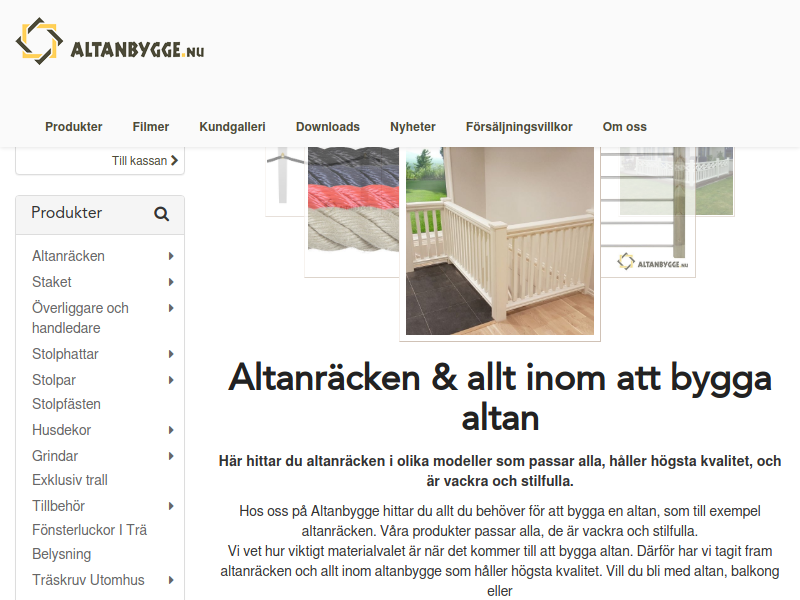
Task: Click bold intro text starting Här hittar du
Action: pyautogui.click(x=500, y=471)
